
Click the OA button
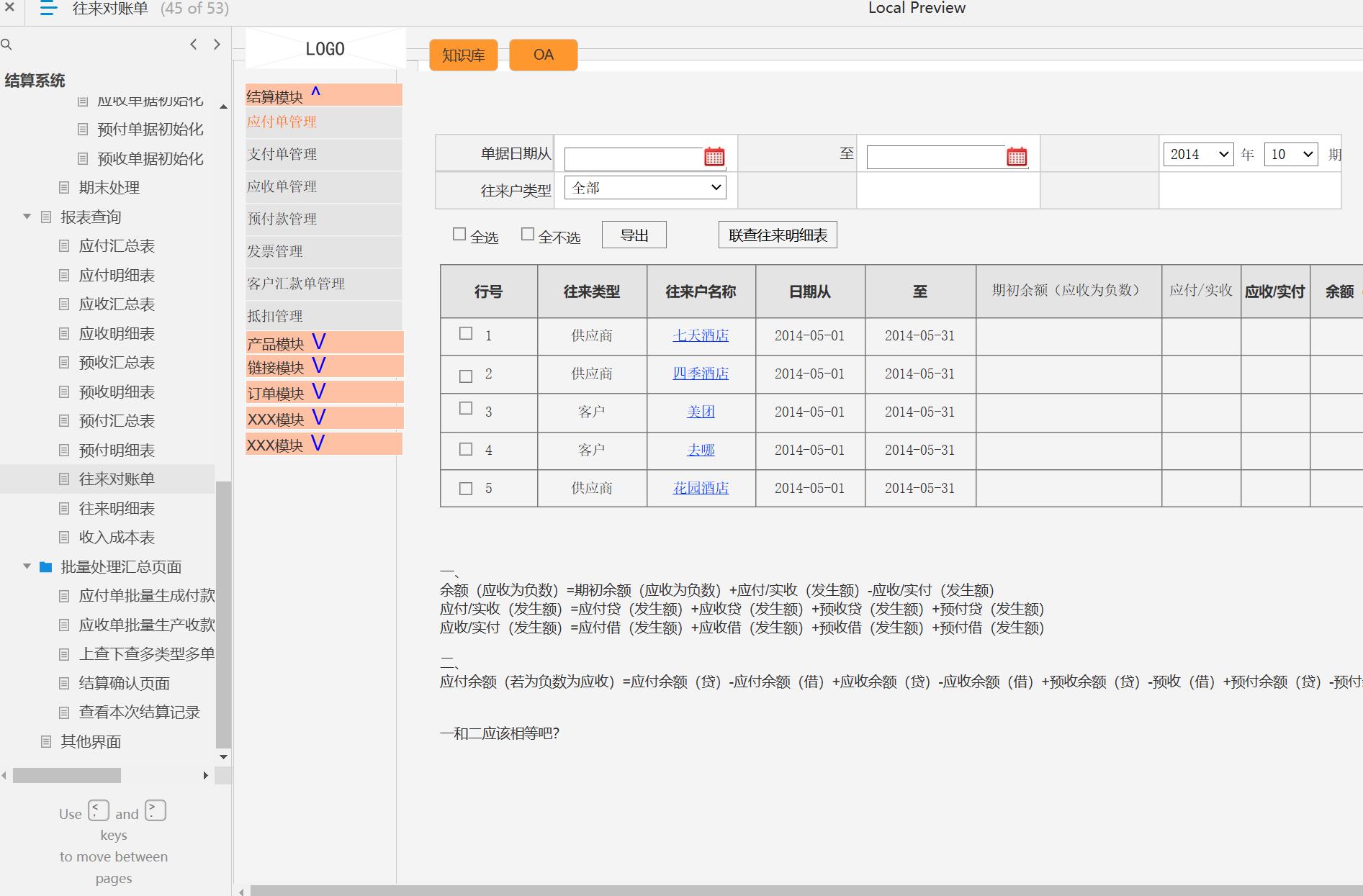click(544, 55)
